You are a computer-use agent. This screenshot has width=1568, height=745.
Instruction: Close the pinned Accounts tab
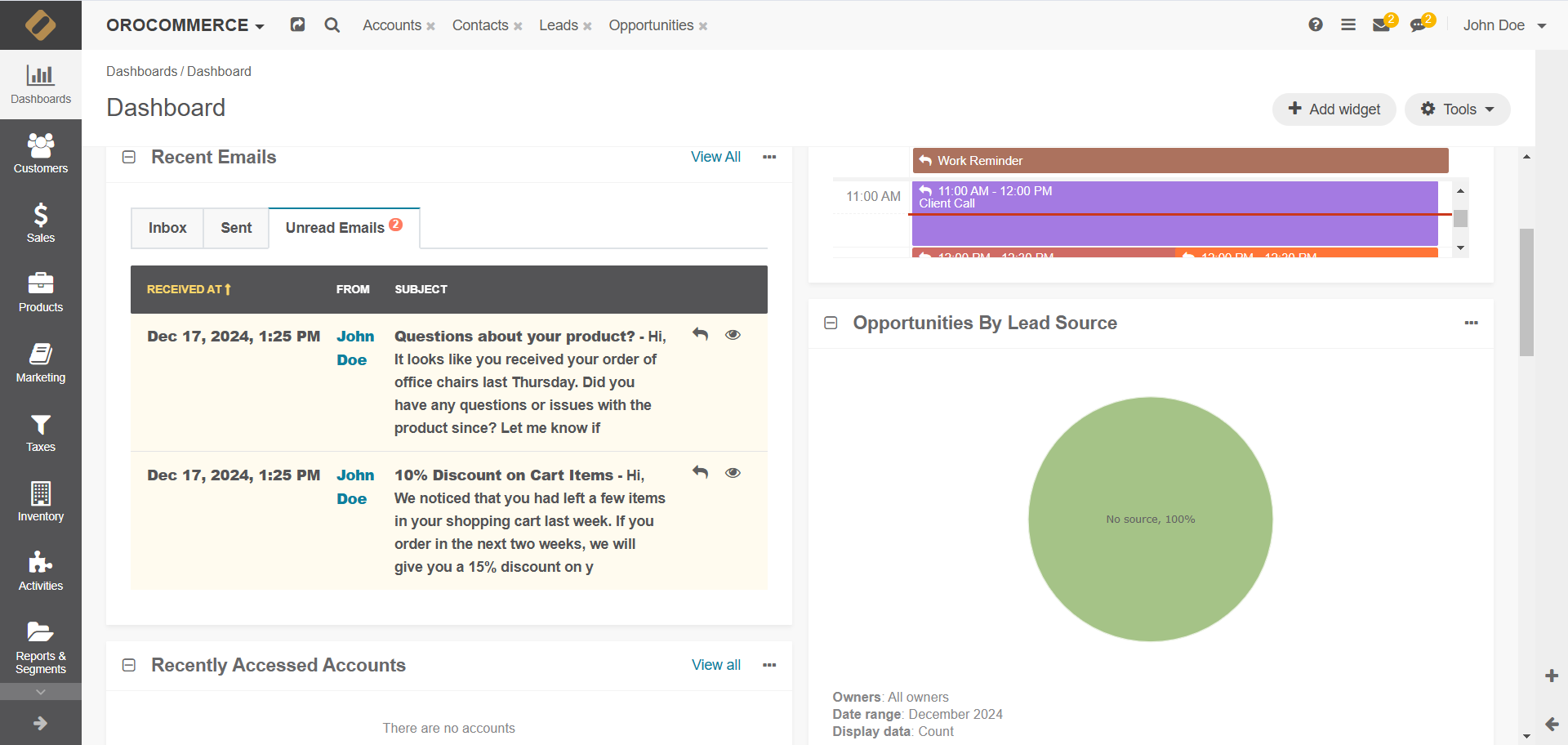tap(431, 26)
